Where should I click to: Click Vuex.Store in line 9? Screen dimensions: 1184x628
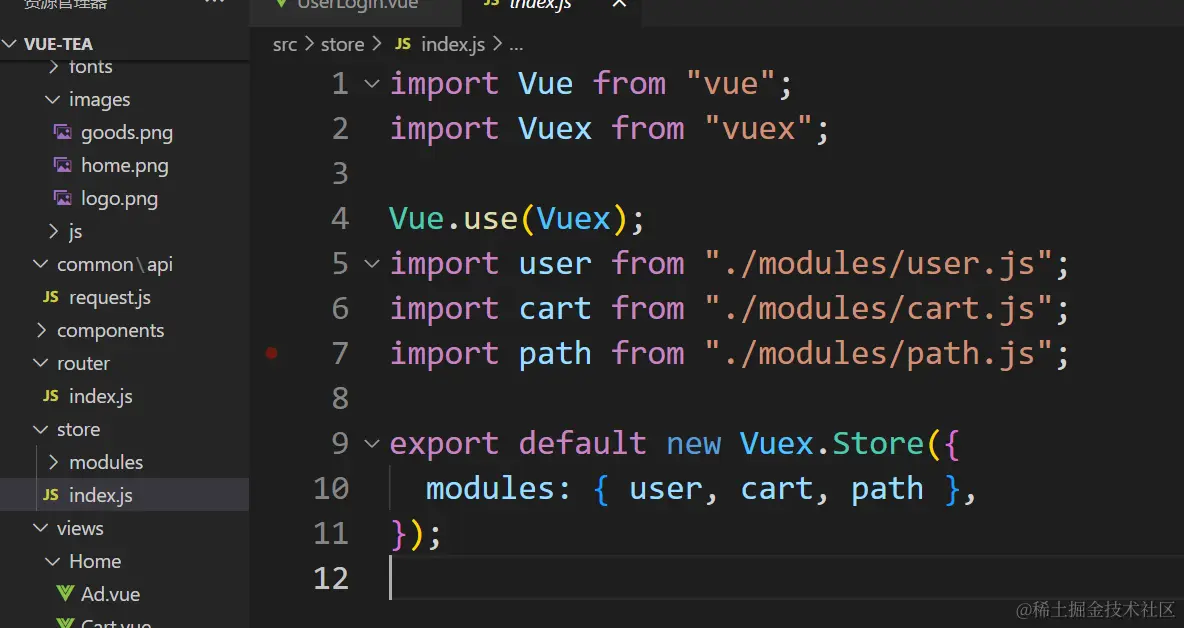[x=831, y=443]
